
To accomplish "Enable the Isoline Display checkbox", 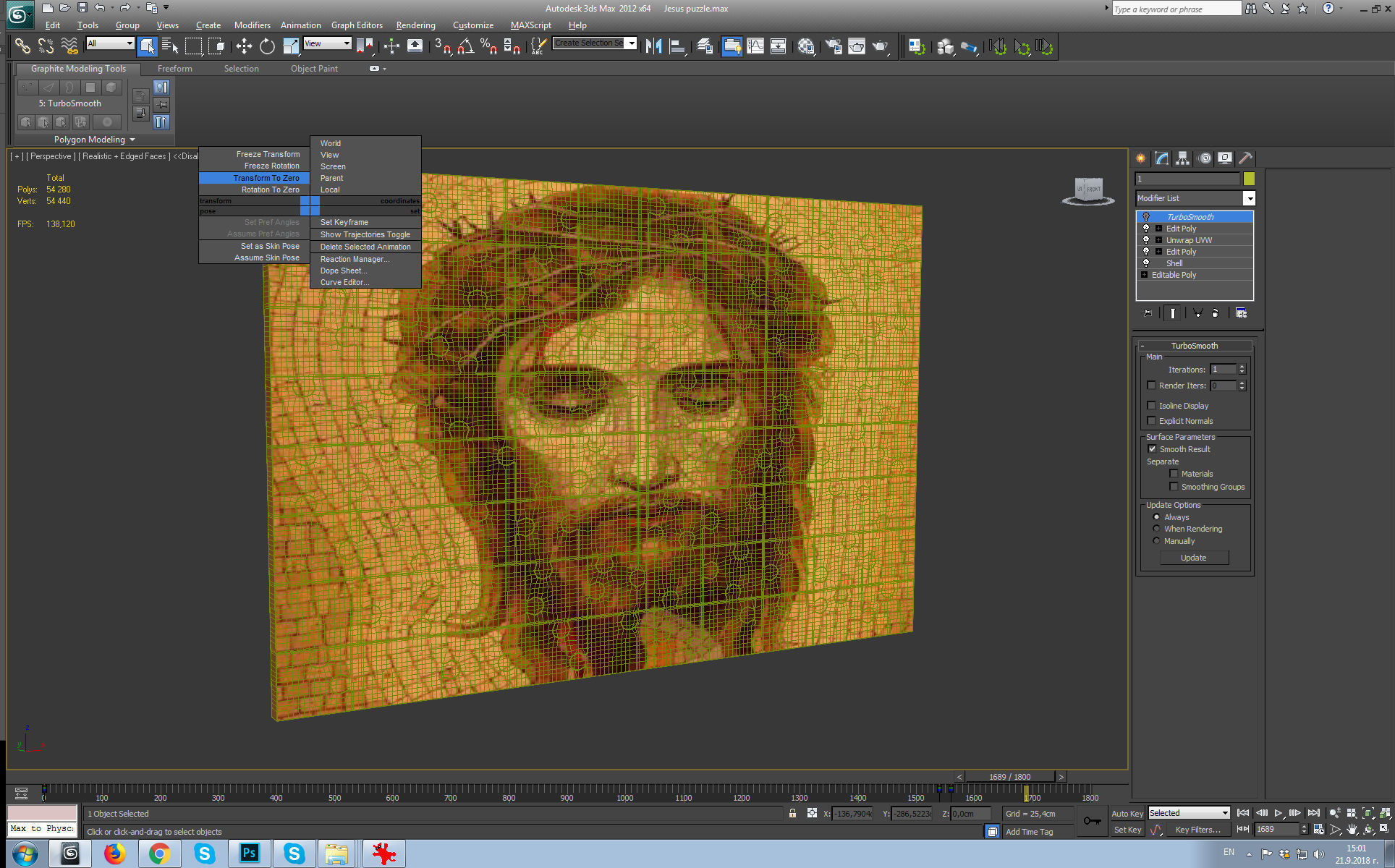I will [x=1152, y=406].
